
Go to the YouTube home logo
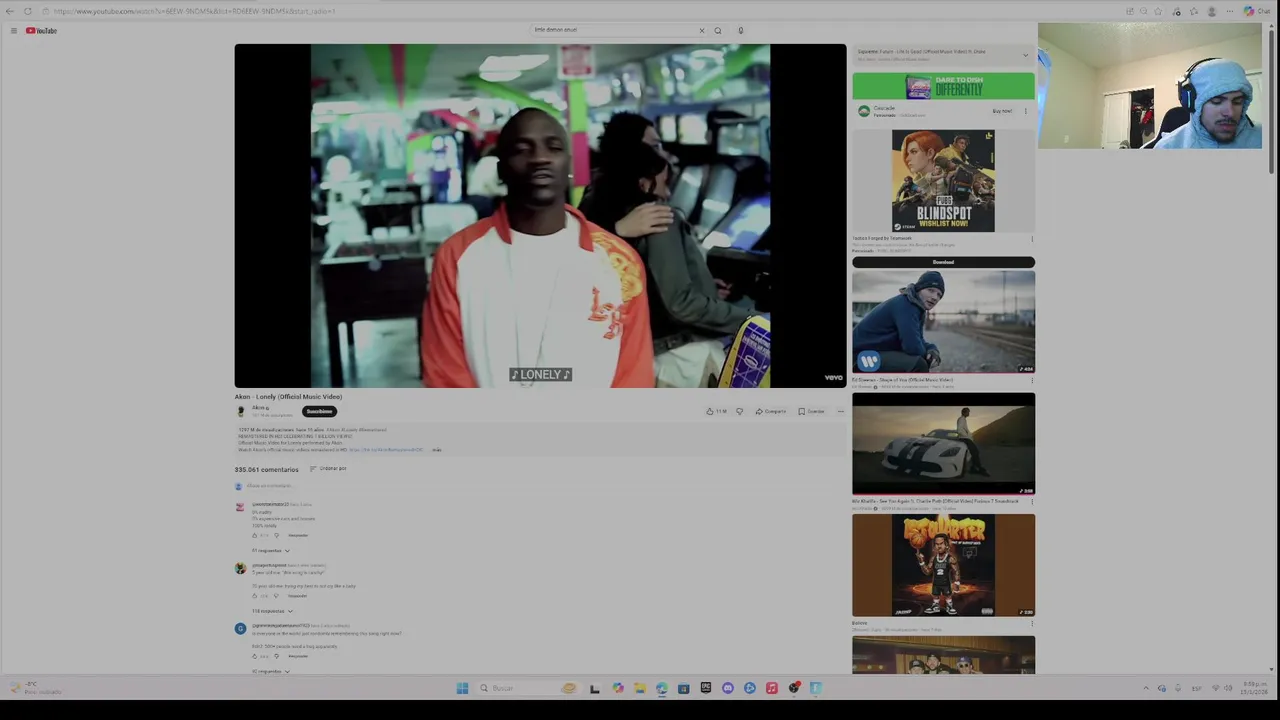coord(41,31)
